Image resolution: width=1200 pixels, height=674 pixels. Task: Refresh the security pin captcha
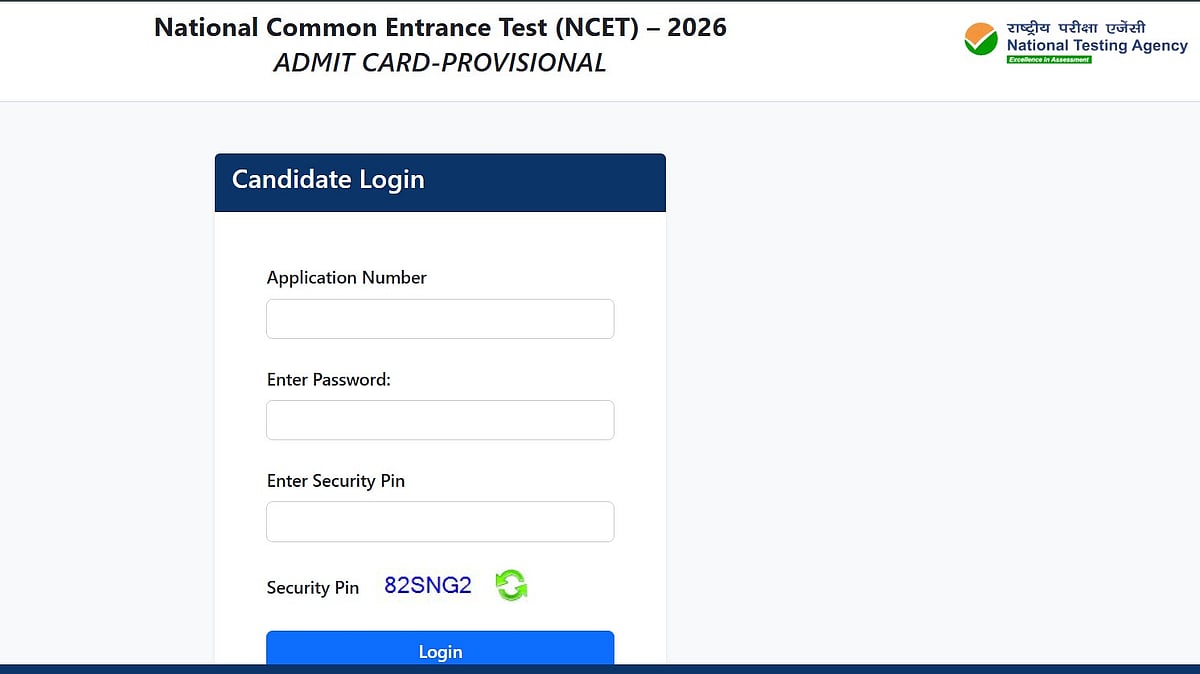511,585
